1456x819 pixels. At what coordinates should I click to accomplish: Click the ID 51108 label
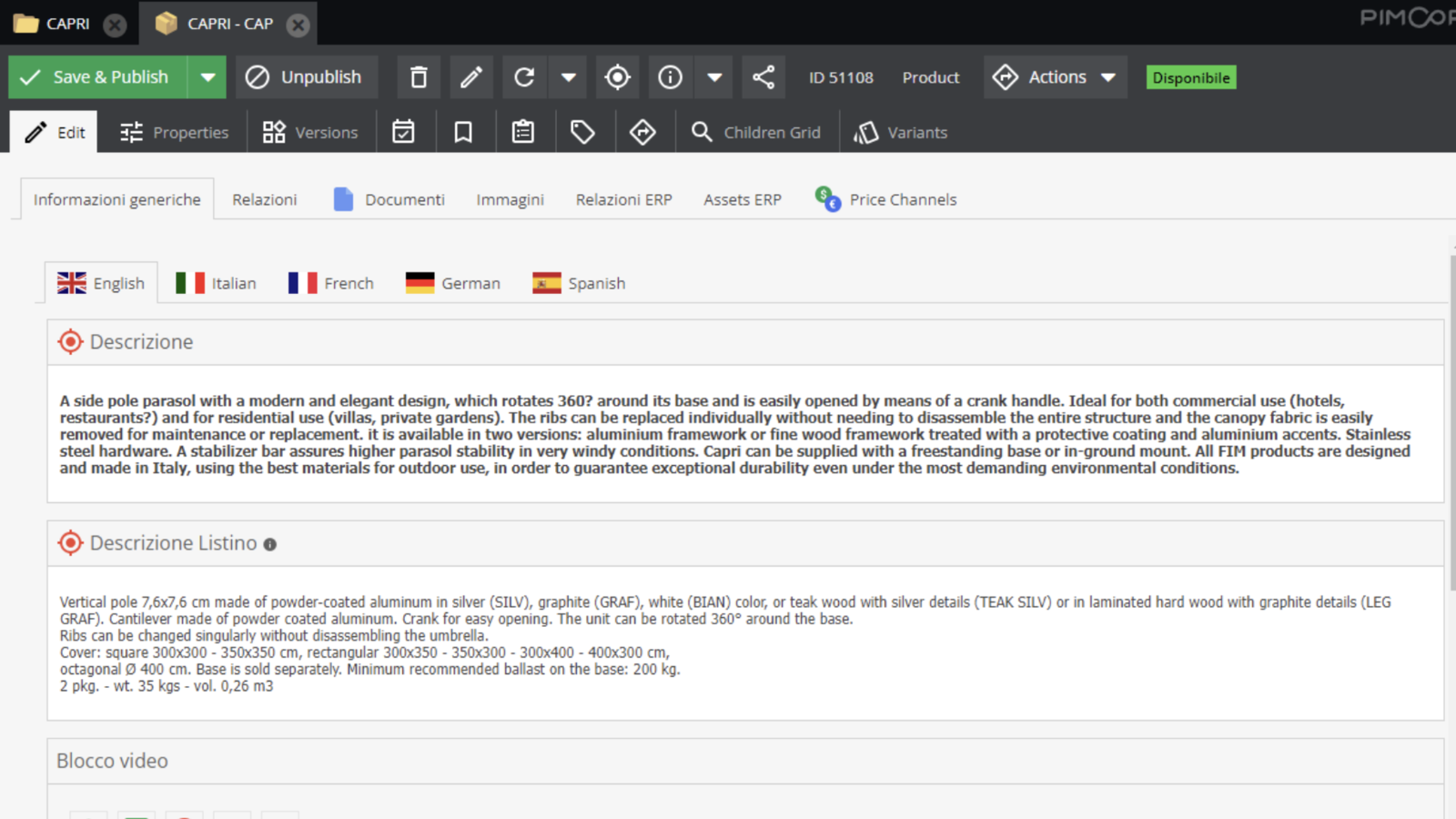point(841,78)
